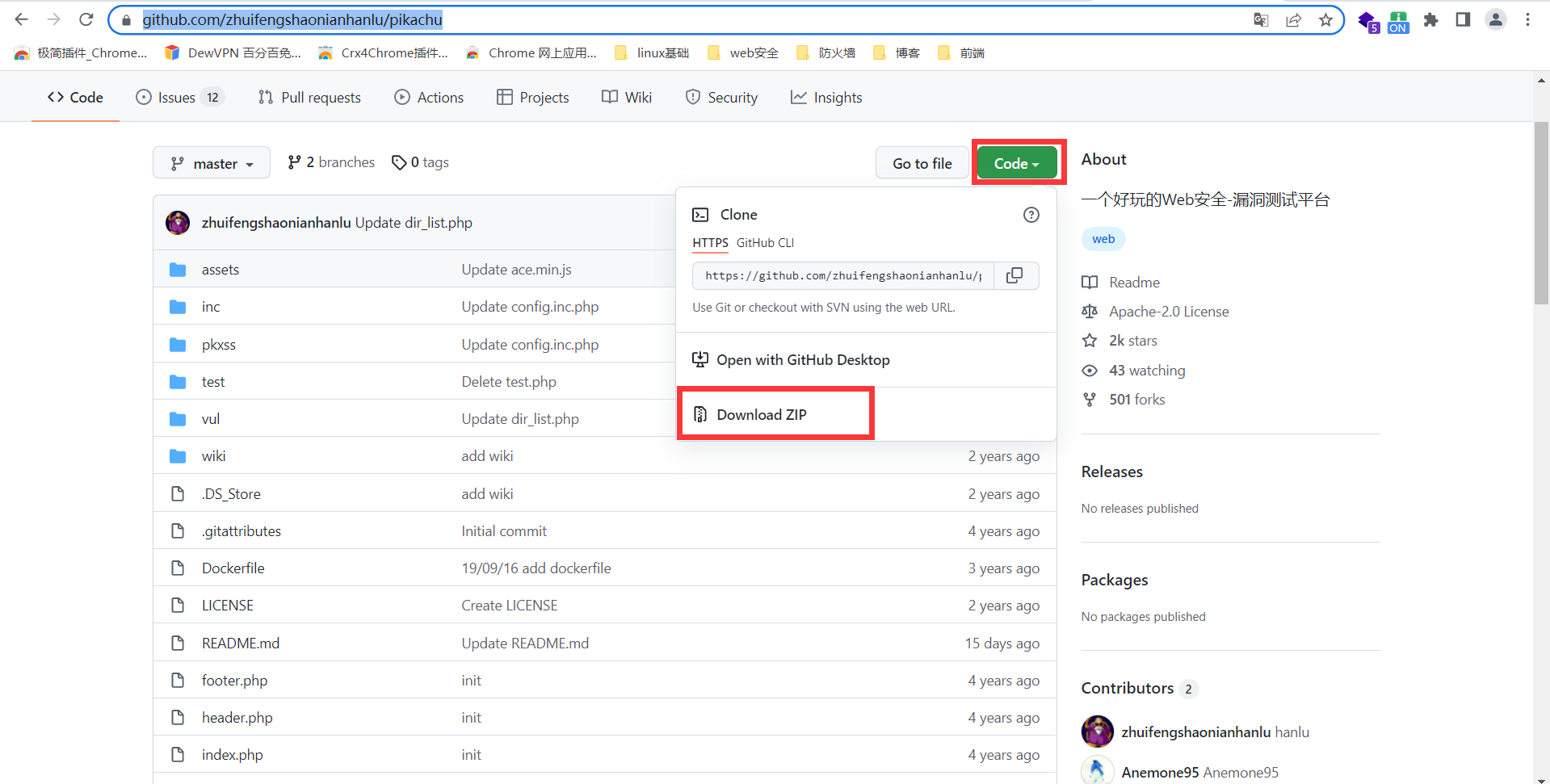The width and height of the screenshot is (1550, 784).
Task: Click the Apache-2.0 License link
Action: point(1169,312)
